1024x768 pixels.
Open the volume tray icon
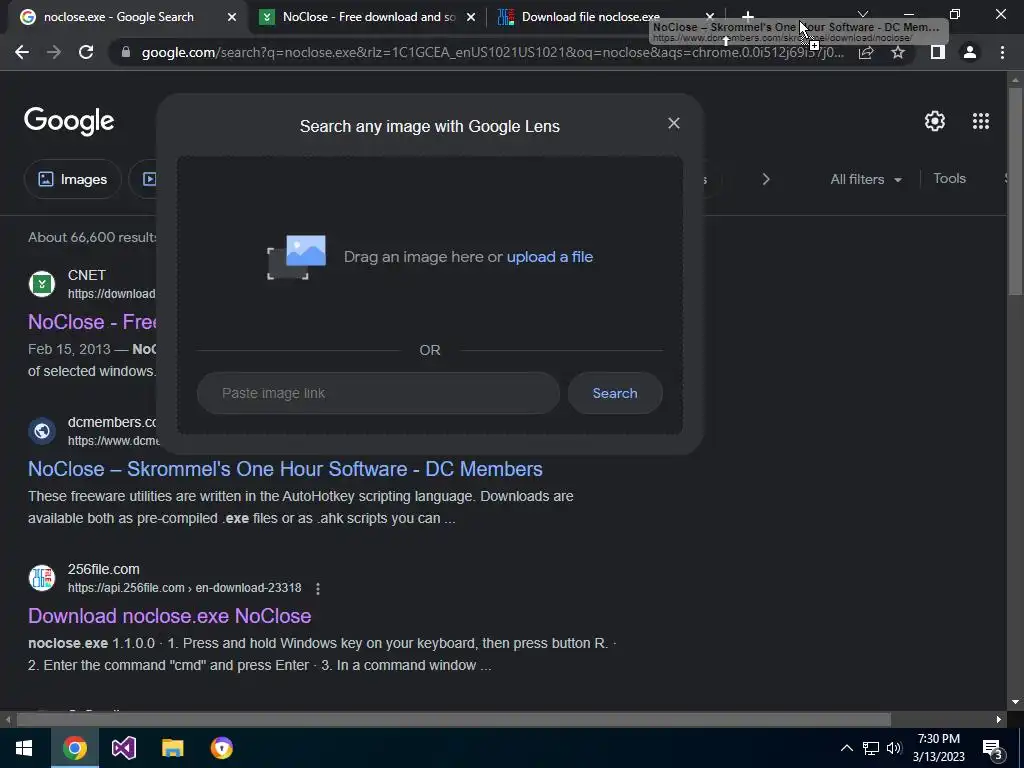click(x=894, y=748)
